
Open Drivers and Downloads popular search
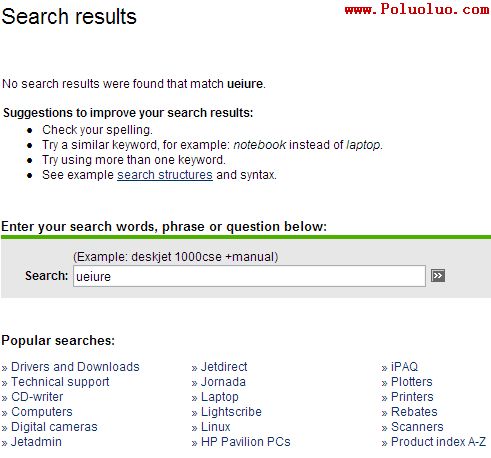tap(75, 367)
